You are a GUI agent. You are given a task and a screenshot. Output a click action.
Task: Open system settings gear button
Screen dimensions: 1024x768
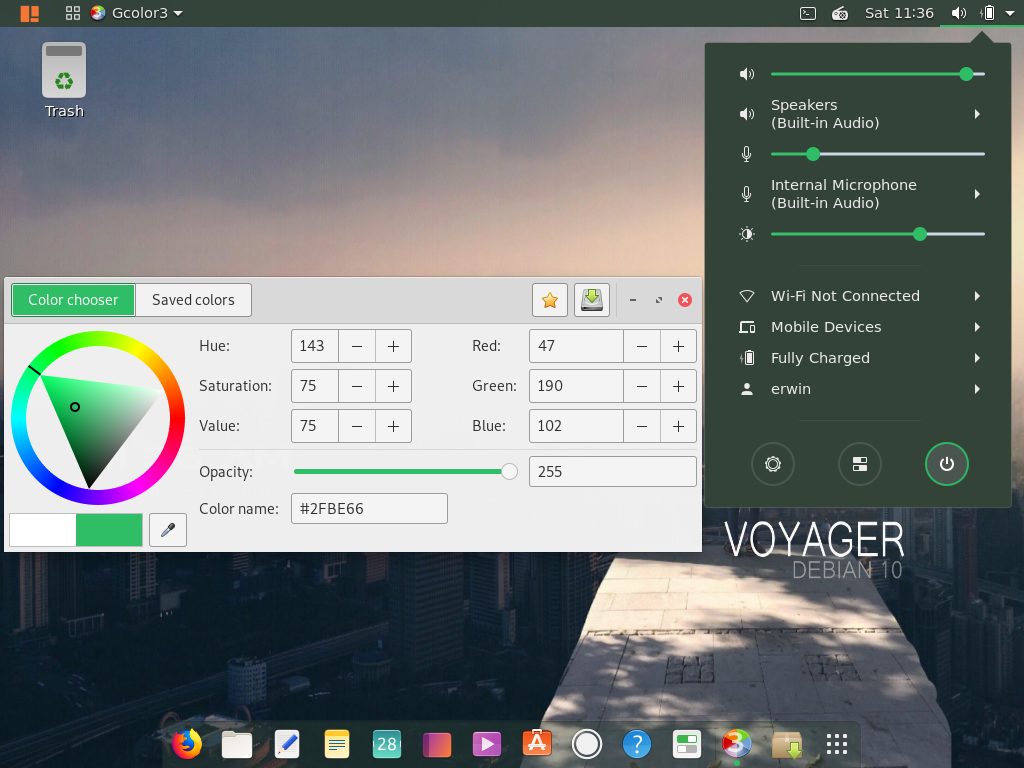tap(773, 464)
